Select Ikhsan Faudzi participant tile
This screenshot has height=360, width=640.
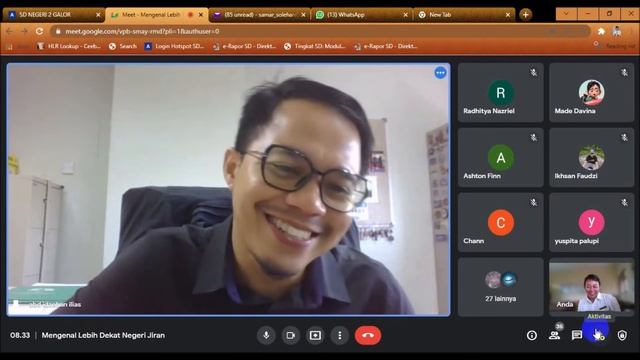pos(591,158)
